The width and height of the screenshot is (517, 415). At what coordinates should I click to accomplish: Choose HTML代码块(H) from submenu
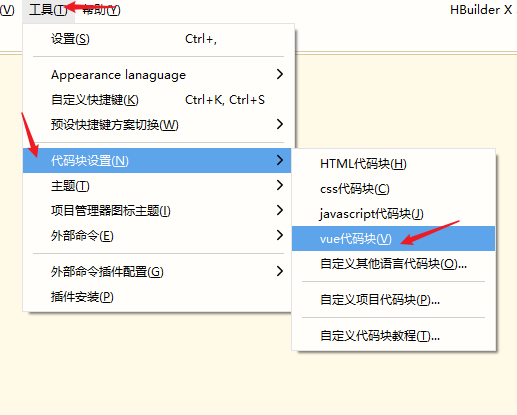393,164
